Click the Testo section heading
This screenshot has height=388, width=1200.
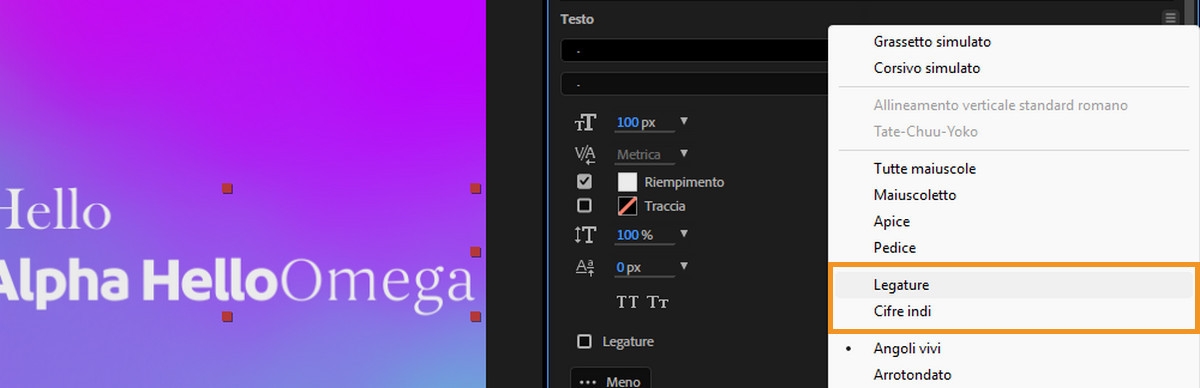(x=577, y=19)
